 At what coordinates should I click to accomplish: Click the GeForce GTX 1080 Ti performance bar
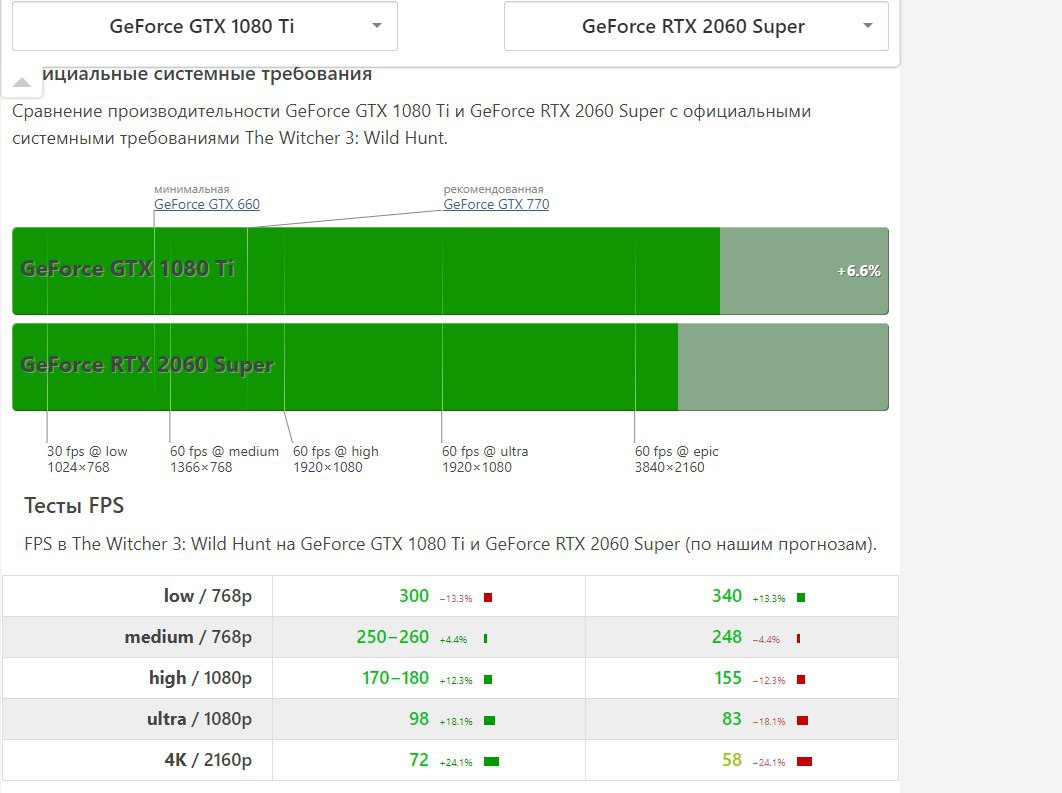(x=450, y=271)
